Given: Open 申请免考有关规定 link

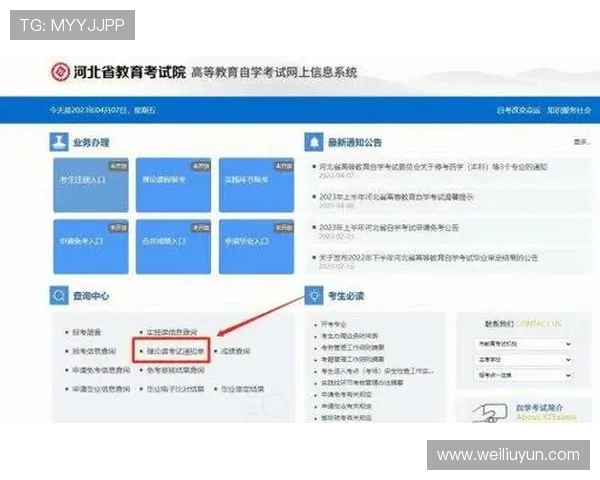Looking at the screenshot, I should 347,395.
